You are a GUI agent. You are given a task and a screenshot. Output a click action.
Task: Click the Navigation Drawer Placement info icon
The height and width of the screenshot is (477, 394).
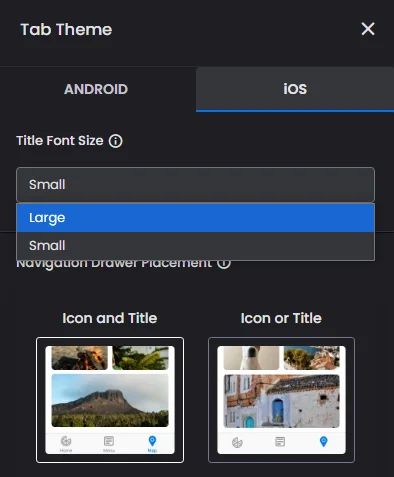[x=224, y=263]
